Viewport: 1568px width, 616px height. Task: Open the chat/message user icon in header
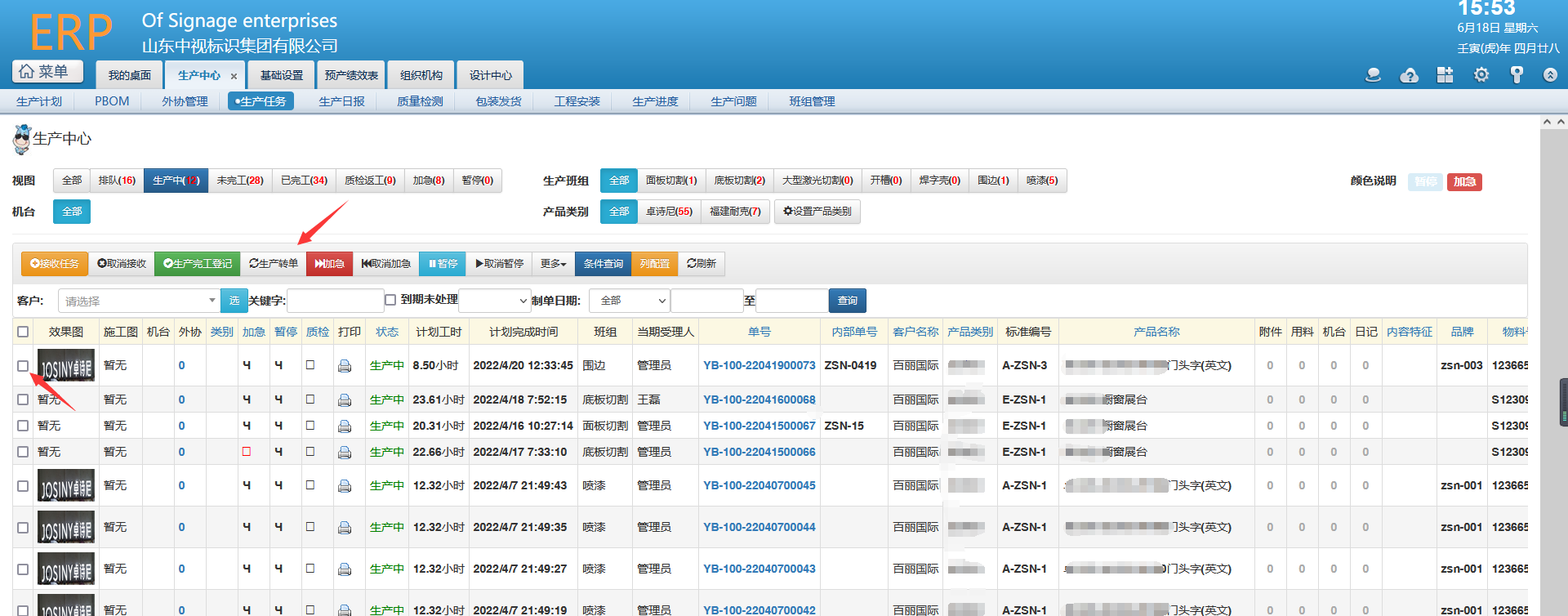pos(1373,75)
